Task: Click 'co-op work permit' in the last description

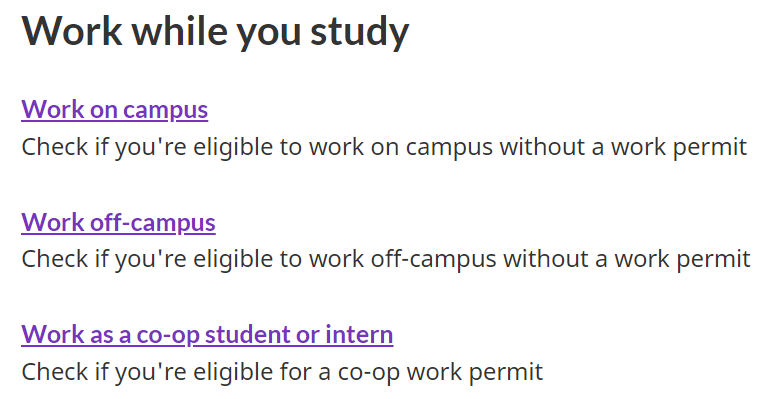Action: tap(440, 373)
